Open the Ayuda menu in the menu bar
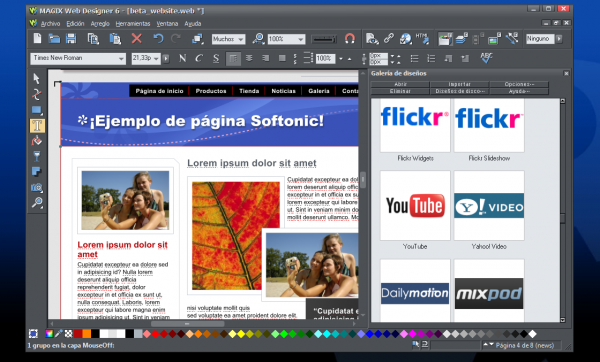The width and height of the screenshot is (600, 362). 192,24
